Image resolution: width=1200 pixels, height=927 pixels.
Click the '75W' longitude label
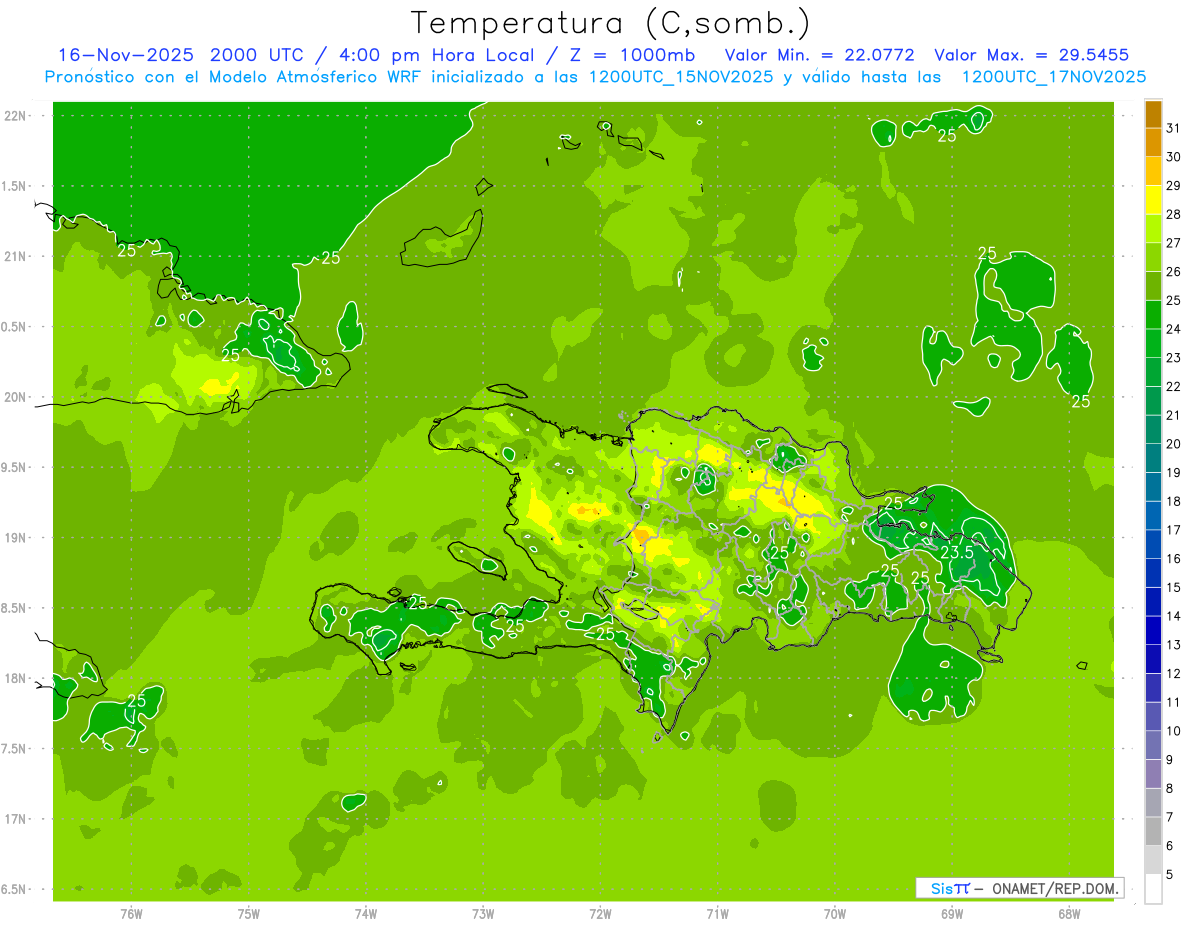coord(249,913)
